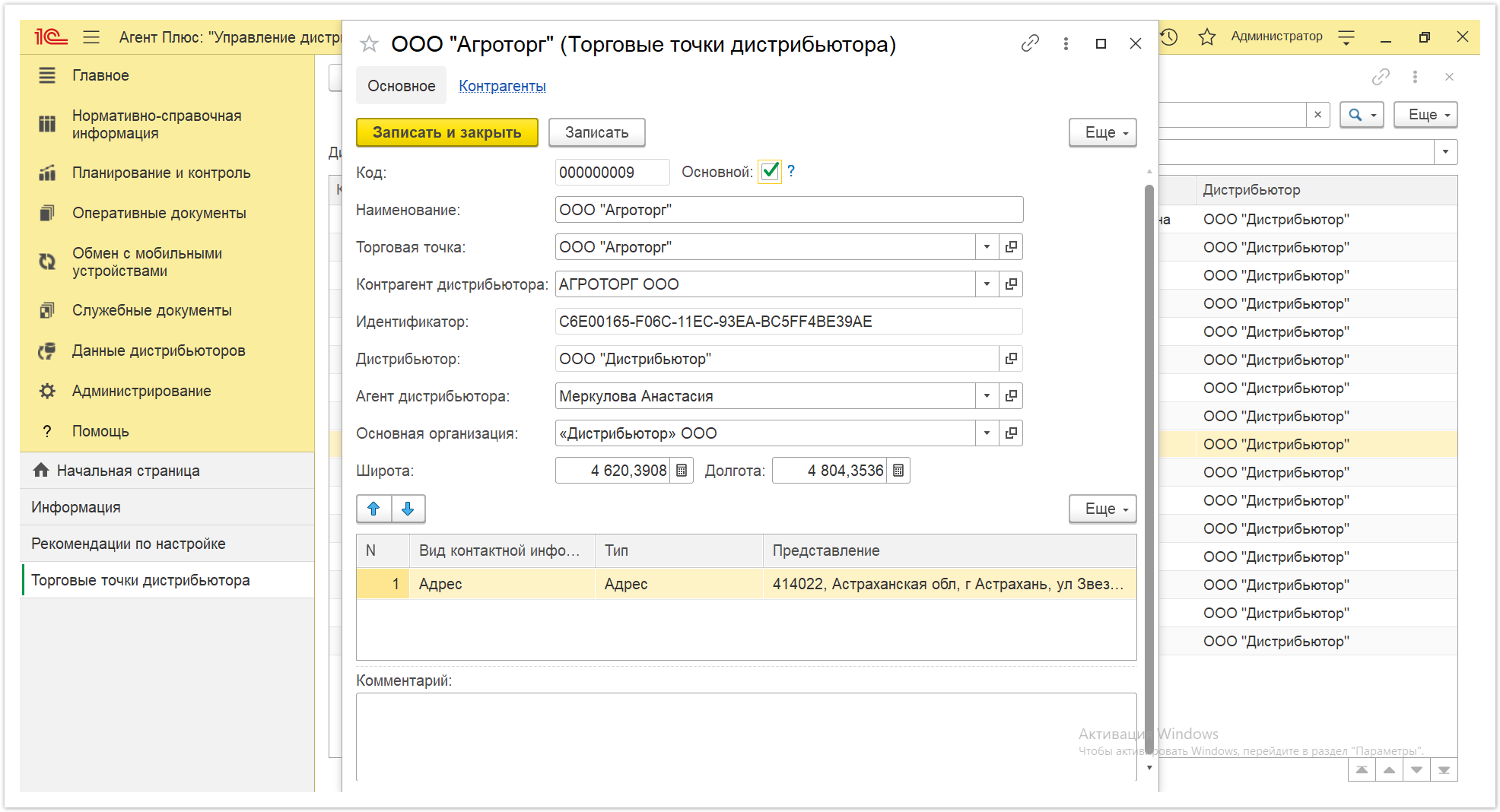Open calculator for Широта field
This screenshot has height=812, width=1500.
point(682,471)
